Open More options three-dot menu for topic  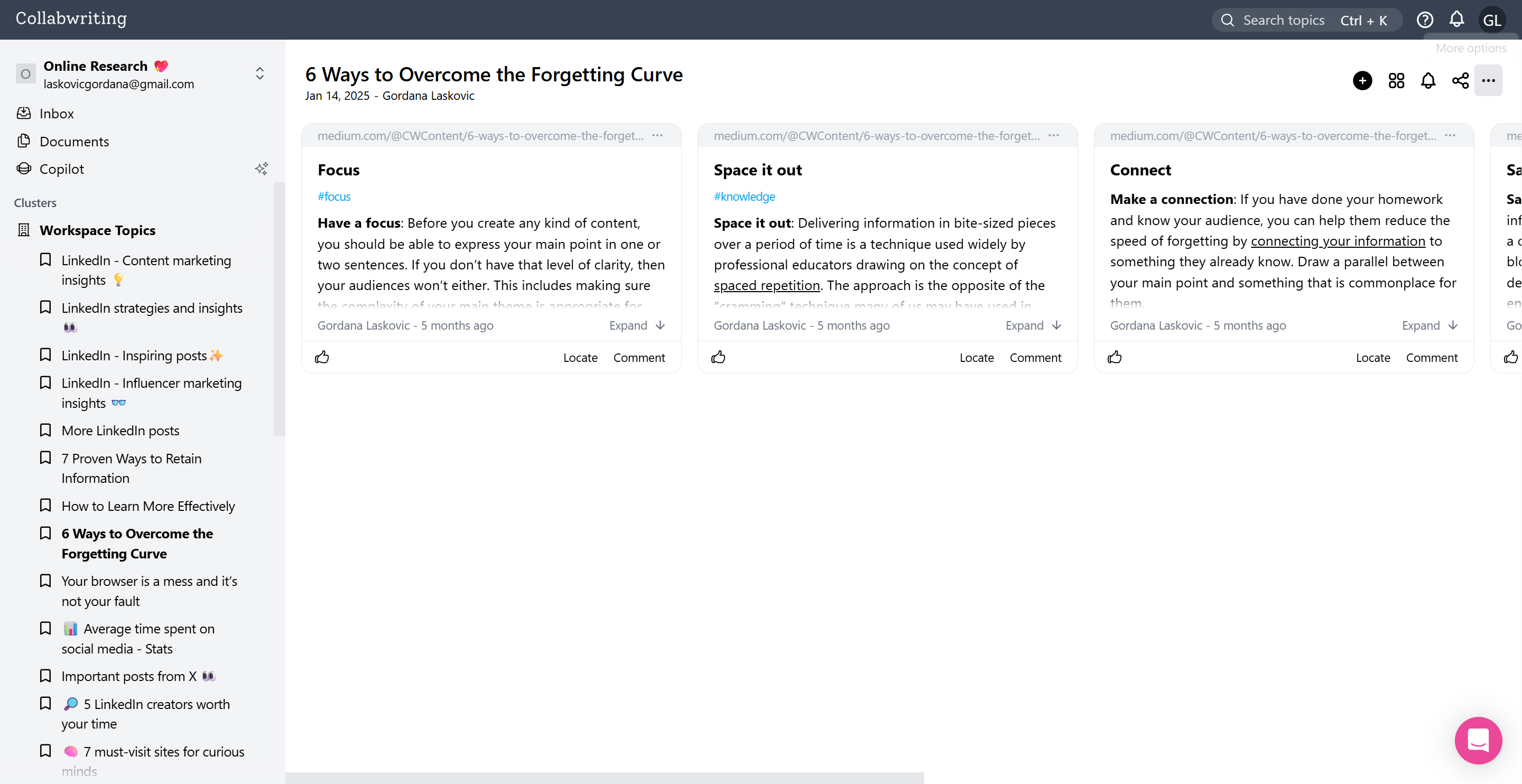click(1488, 80)
